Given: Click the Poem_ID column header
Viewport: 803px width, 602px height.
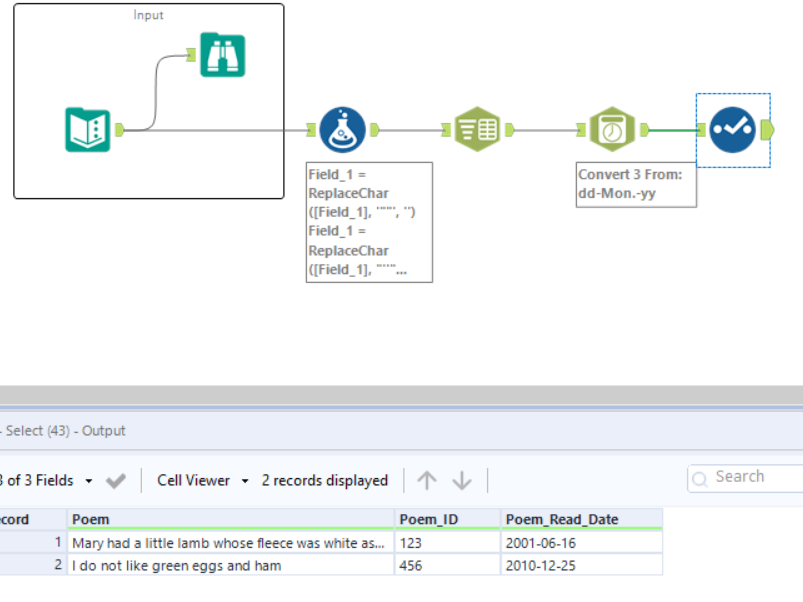Looking at the screenshot, I should click(447, 519).
